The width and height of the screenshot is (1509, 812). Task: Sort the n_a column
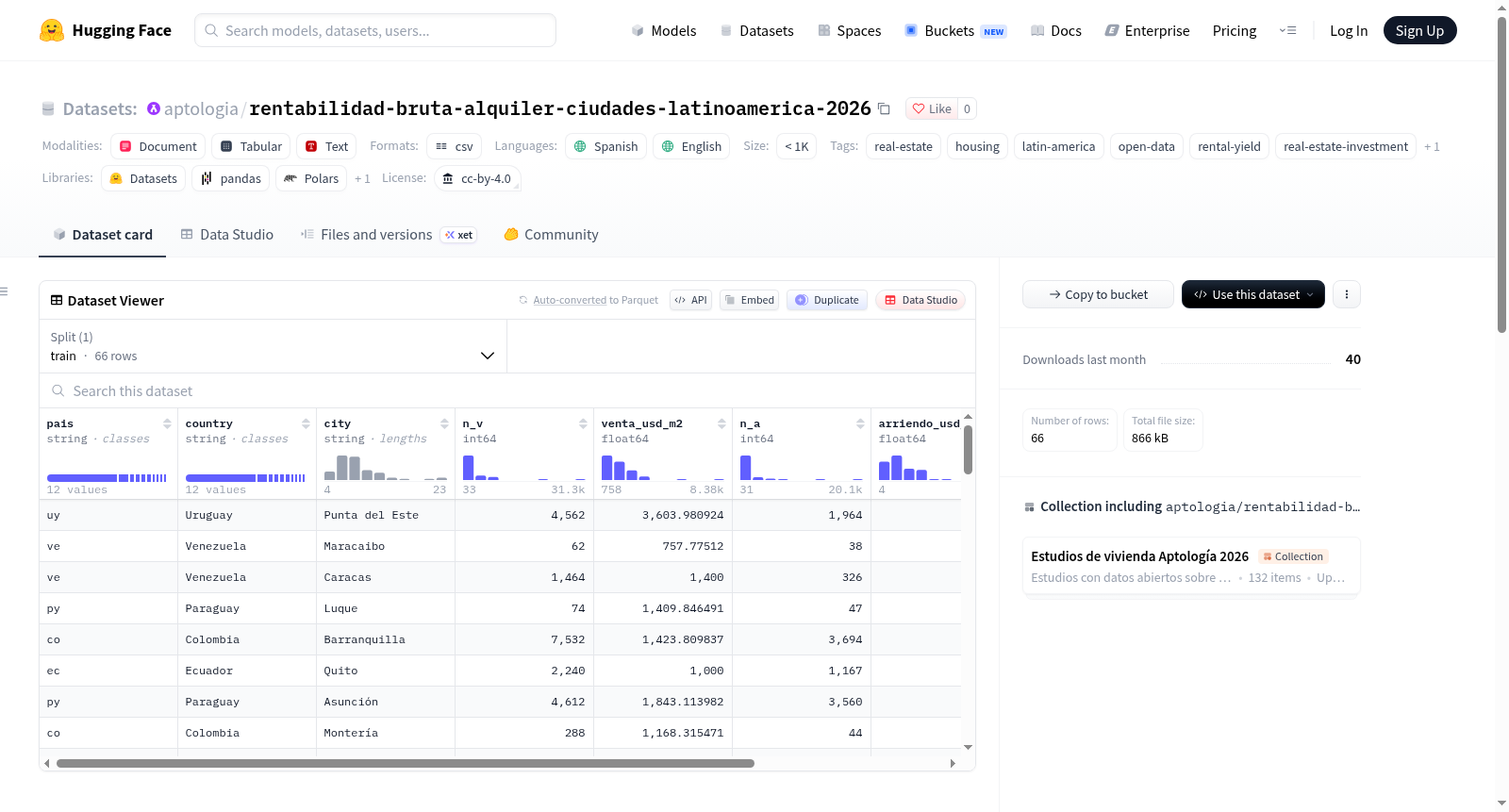860,423
